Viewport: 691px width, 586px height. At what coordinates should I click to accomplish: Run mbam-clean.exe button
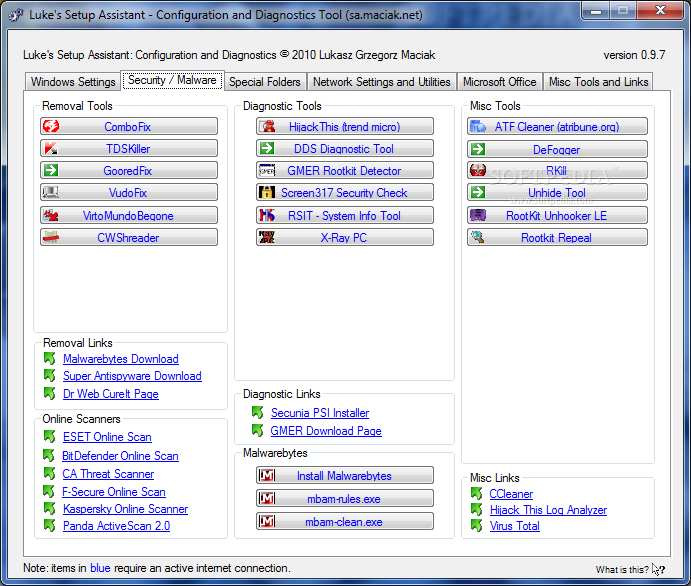coord(345,522)
